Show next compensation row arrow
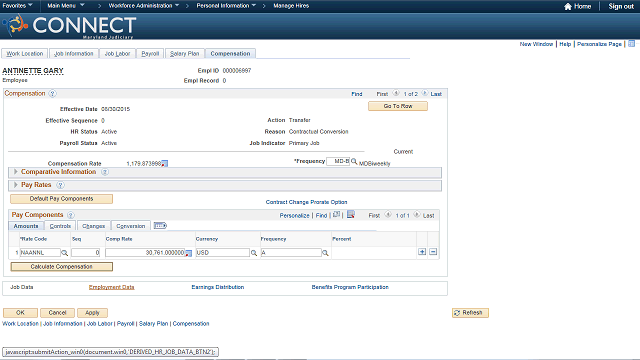 (x=424, y=93)
